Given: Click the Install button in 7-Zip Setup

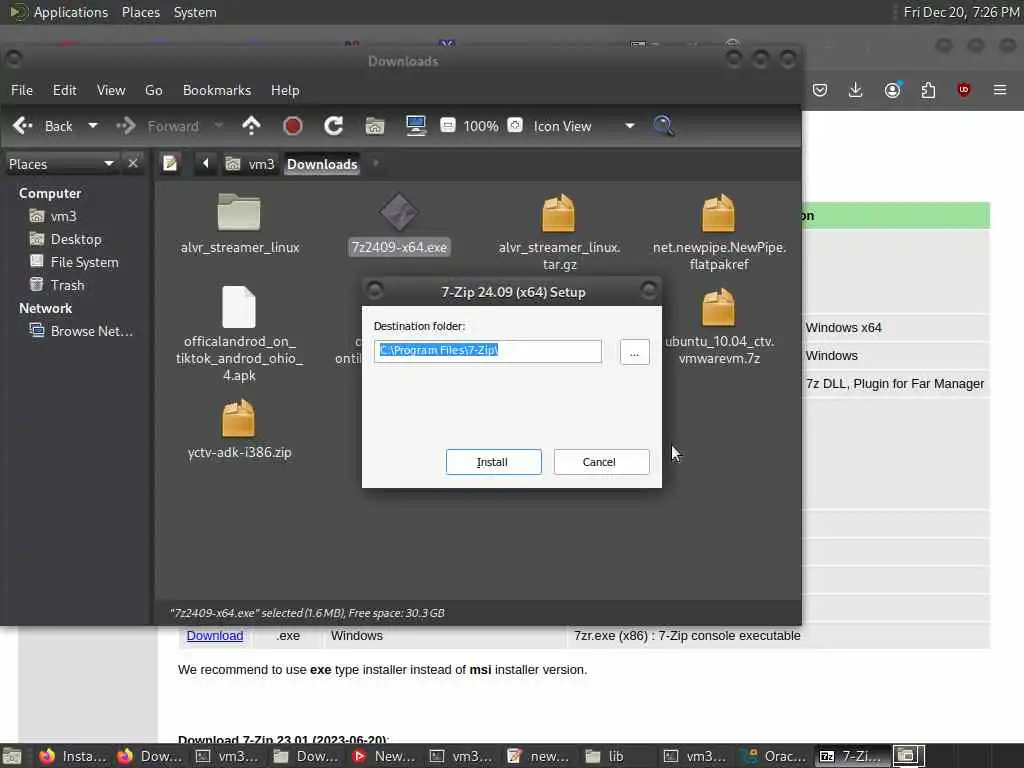Looking at the screenshot, I should (x=493, y=462).
